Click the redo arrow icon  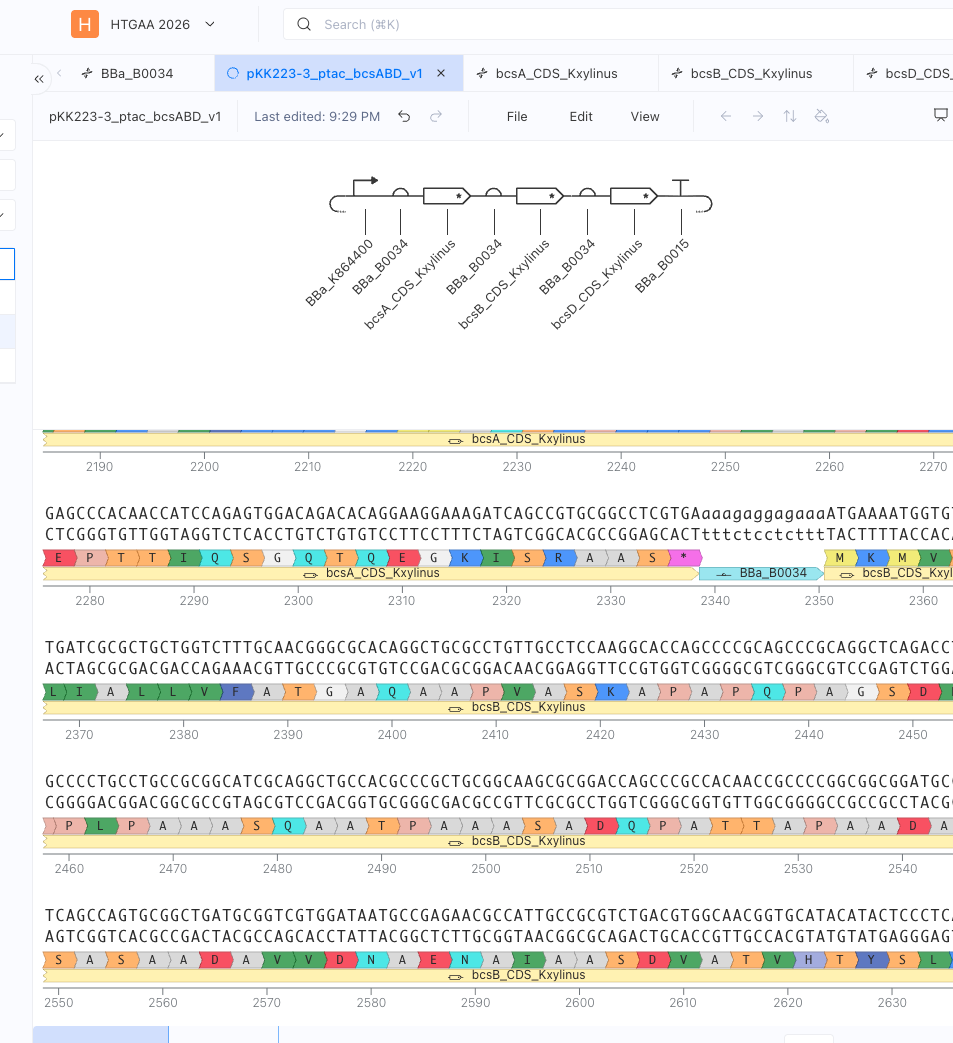pyautogui.click(x=436, y=116)
